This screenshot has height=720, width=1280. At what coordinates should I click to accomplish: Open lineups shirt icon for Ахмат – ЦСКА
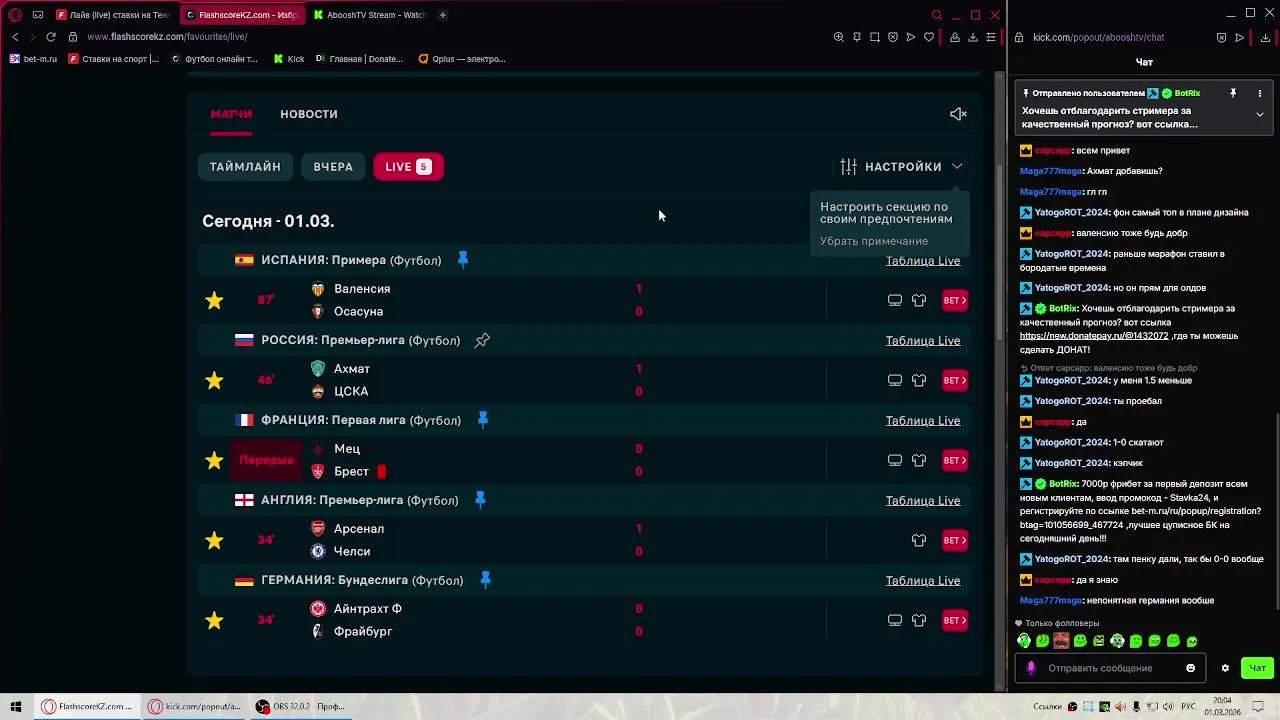[x=919, y=380]
